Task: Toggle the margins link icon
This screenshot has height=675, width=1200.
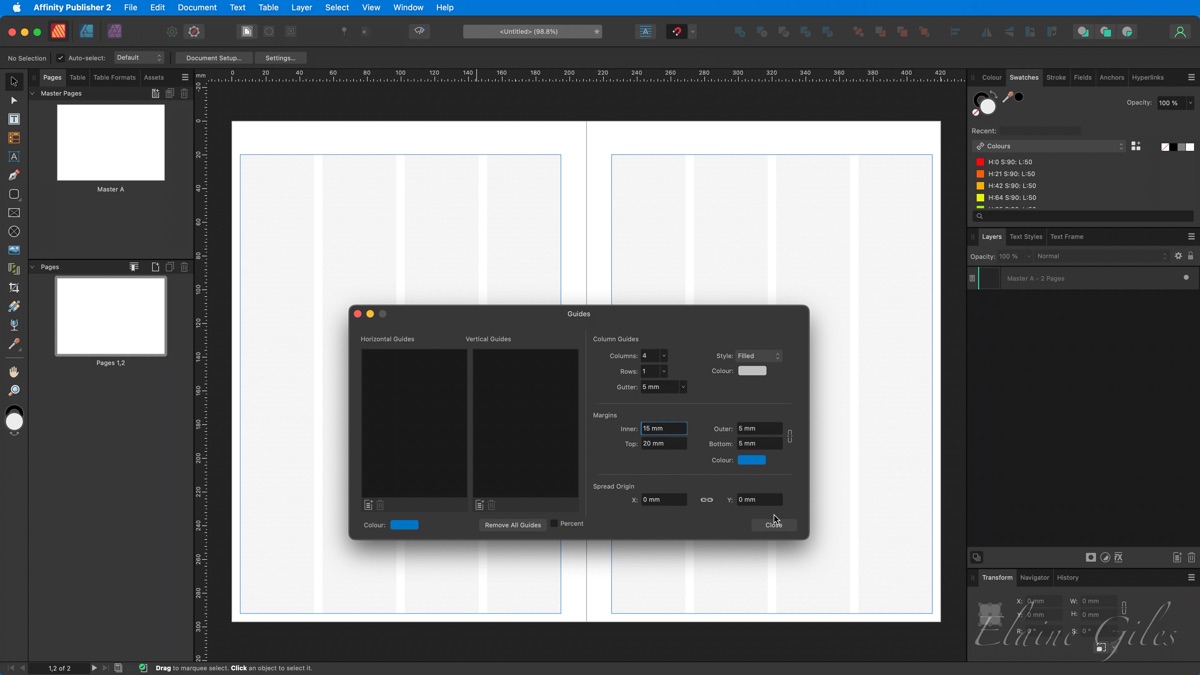Action: coord(790,436)
